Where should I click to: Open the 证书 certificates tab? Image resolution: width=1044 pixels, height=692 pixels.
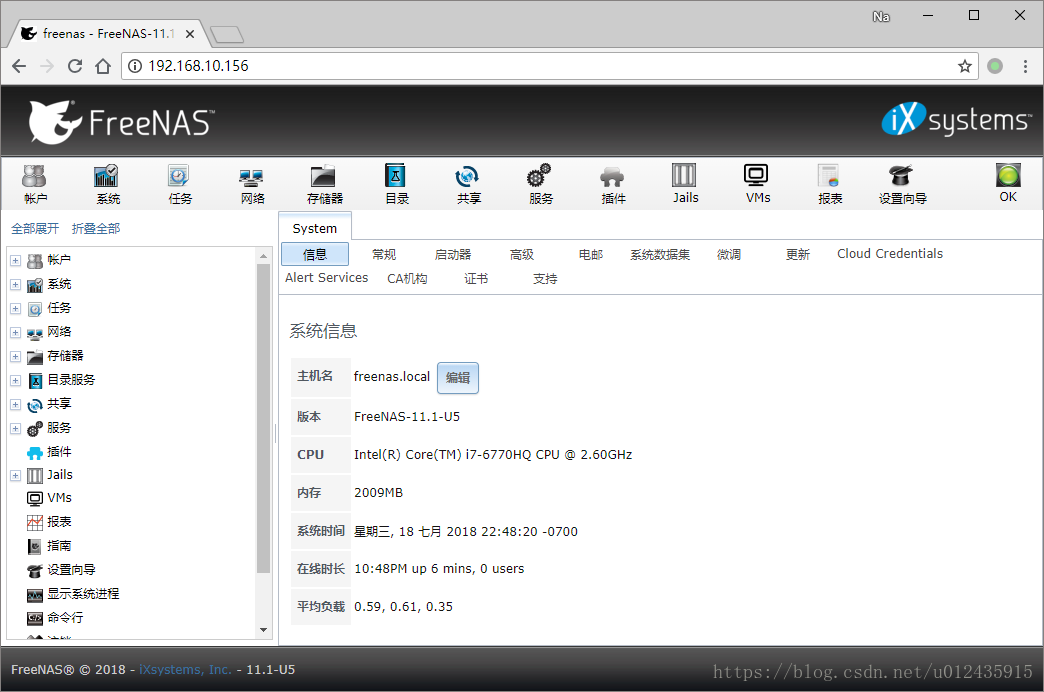476,278
